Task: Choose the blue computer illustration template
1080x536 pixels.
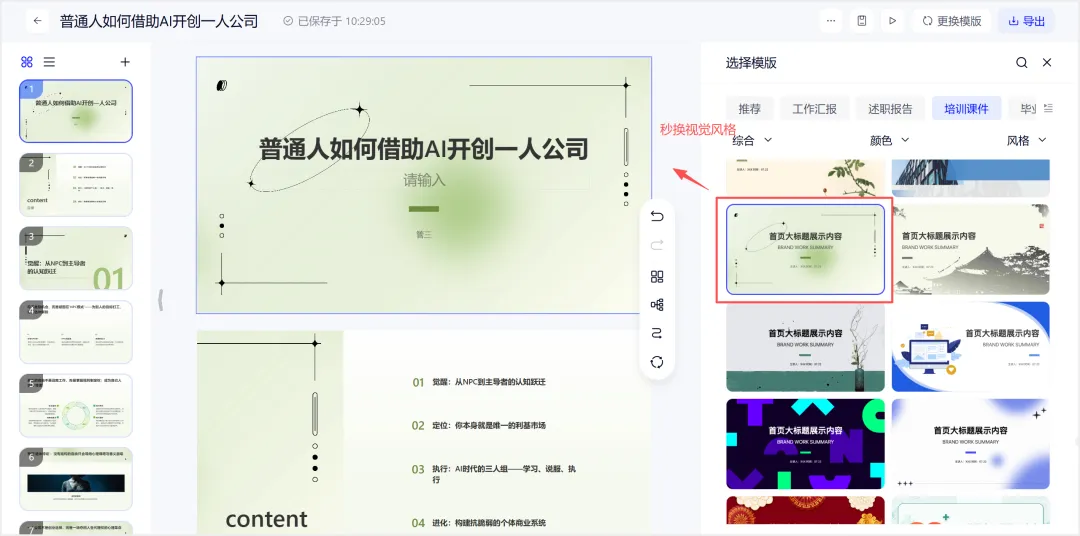Action: (x=970, y=347)
